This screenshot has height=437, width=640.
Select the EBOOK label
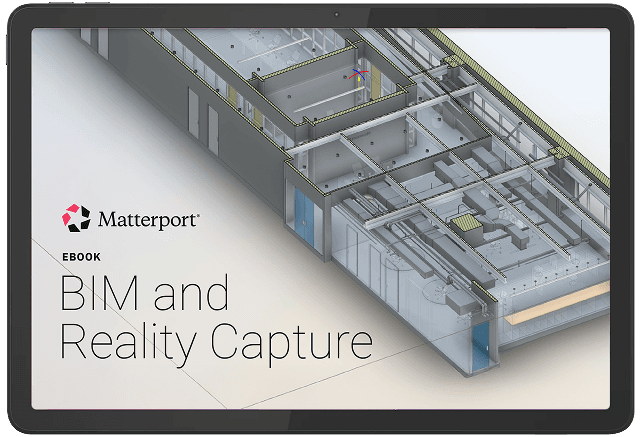81,257
